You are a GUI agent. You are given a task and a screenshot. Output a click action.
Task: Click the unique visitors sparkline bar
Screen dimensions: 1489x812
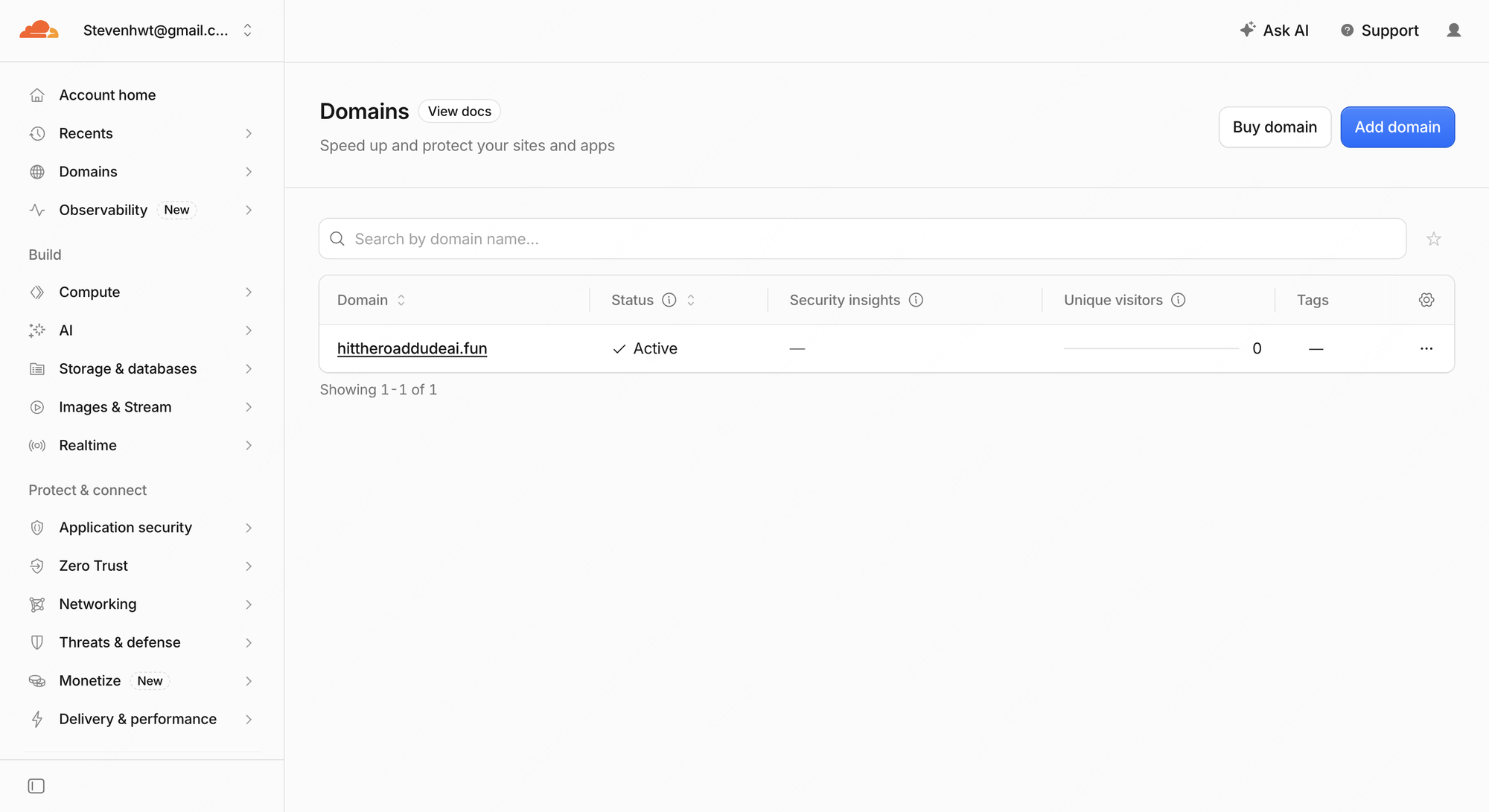1151,348
